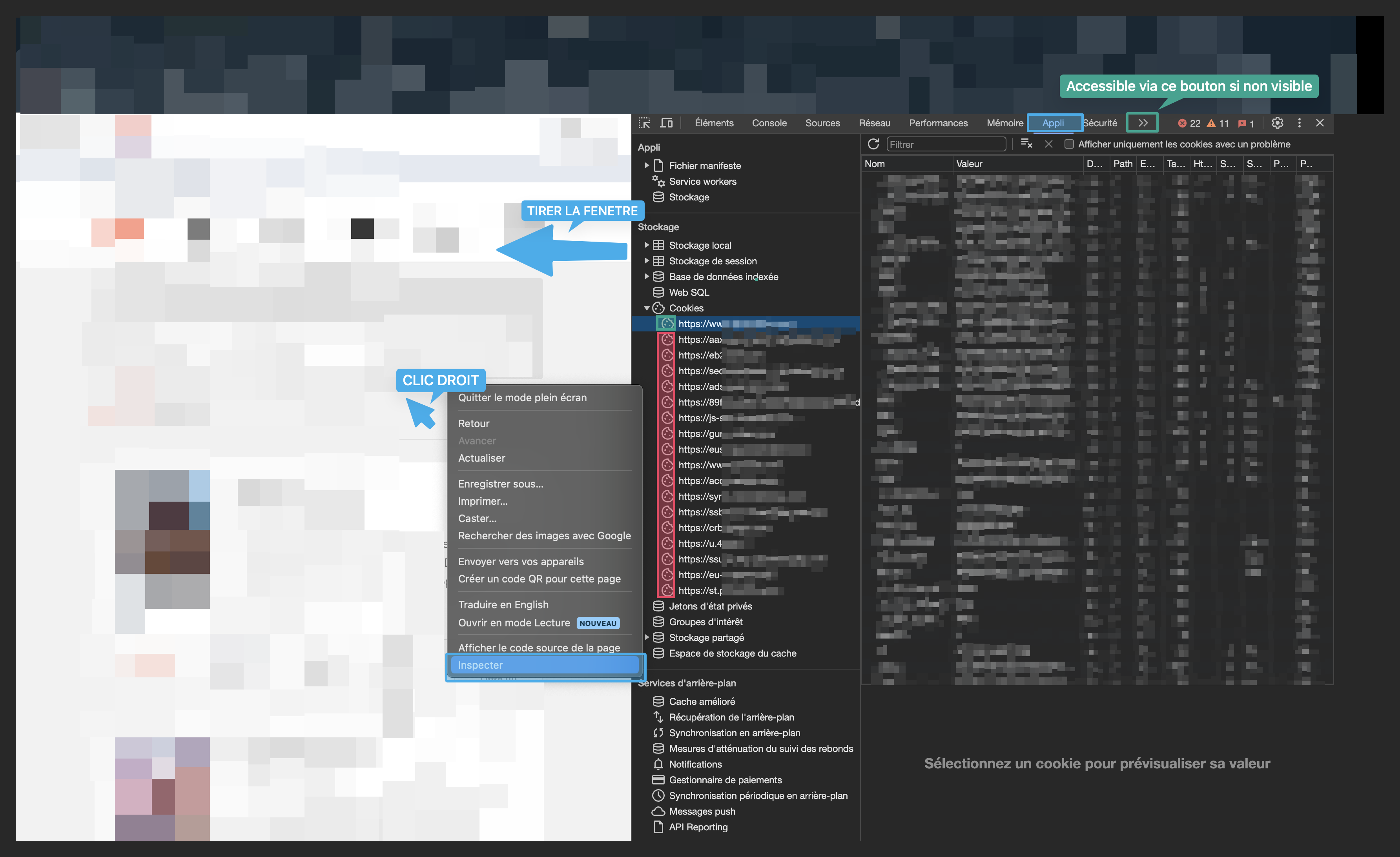Expand the Stockage local tree item
The width and height of the screenshot is (1400, 857).
click(x=647, y=245)
